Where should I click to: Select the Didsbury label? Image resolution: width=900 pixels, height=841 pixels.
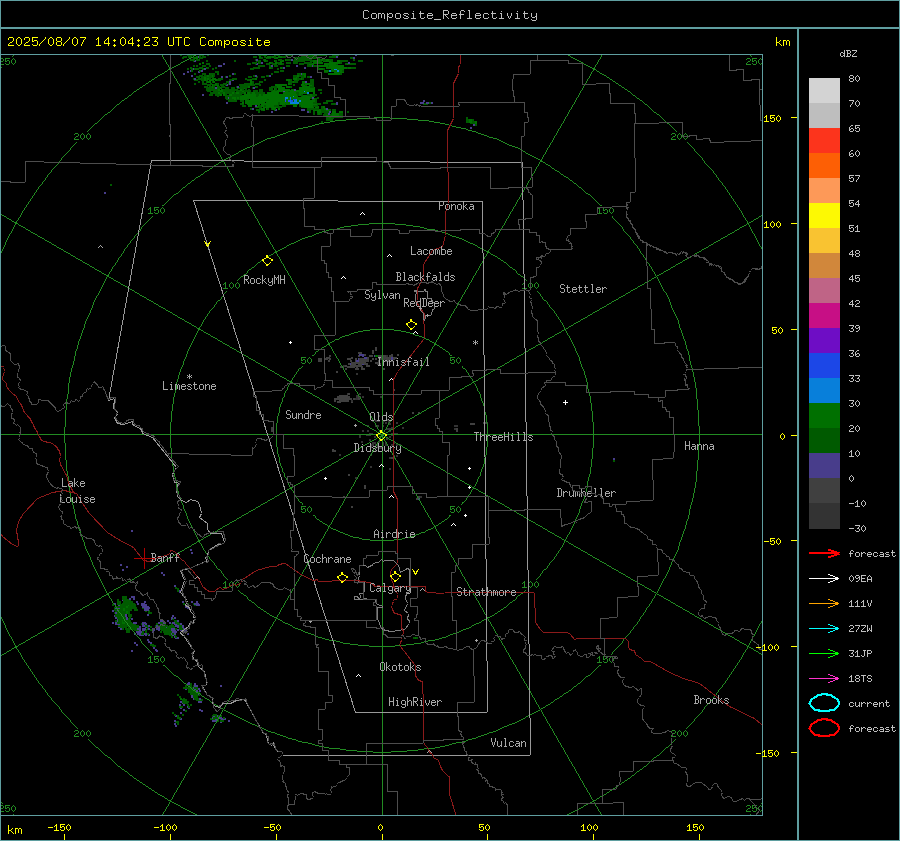(x=377, y=448)
